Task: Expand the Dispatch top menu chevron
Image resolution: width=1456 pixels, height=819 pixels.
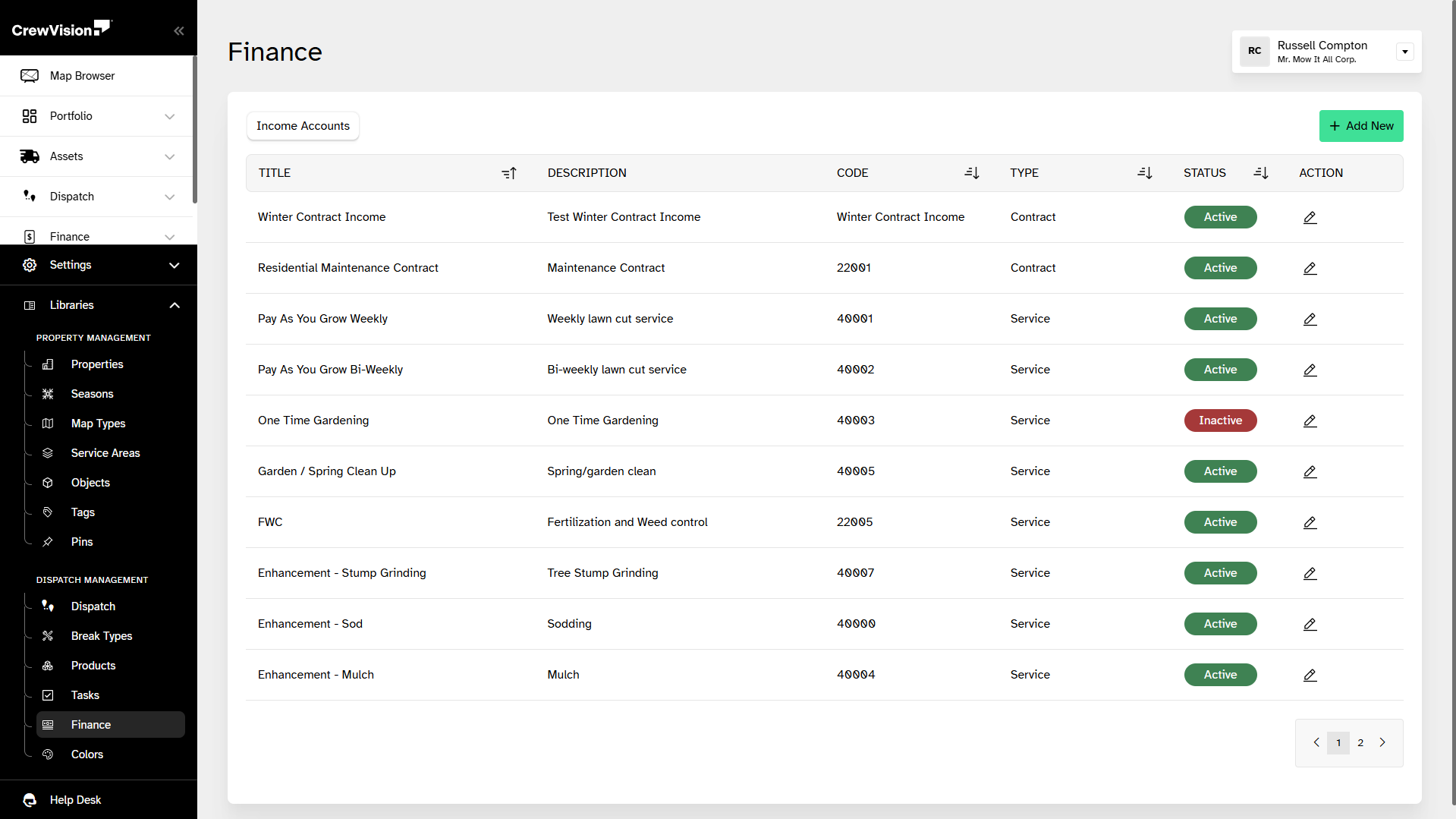Action: 170,197
